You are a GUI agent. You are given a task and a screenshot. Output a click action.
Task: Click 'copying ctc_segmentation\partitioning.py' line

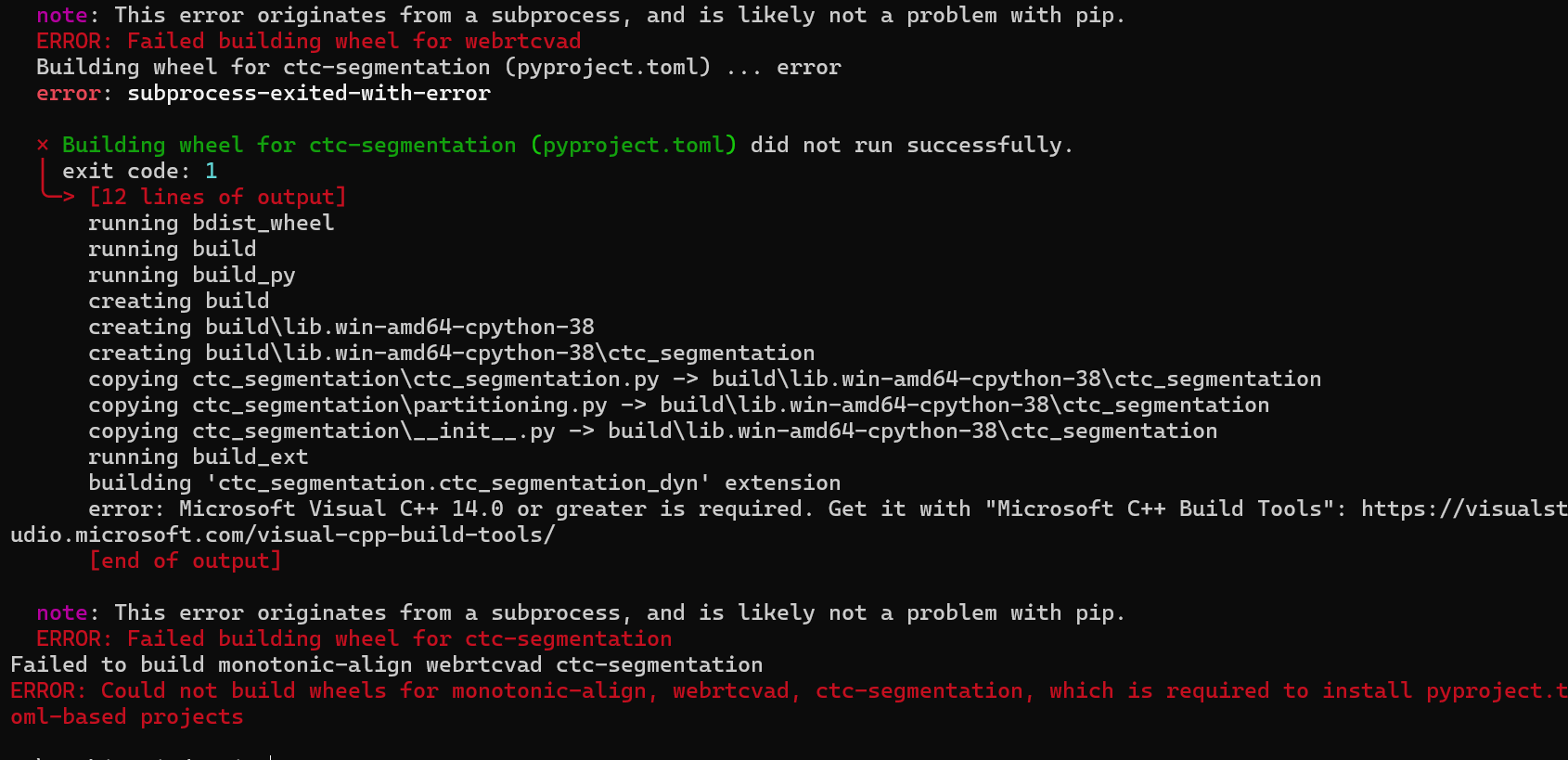pos(679,405)
